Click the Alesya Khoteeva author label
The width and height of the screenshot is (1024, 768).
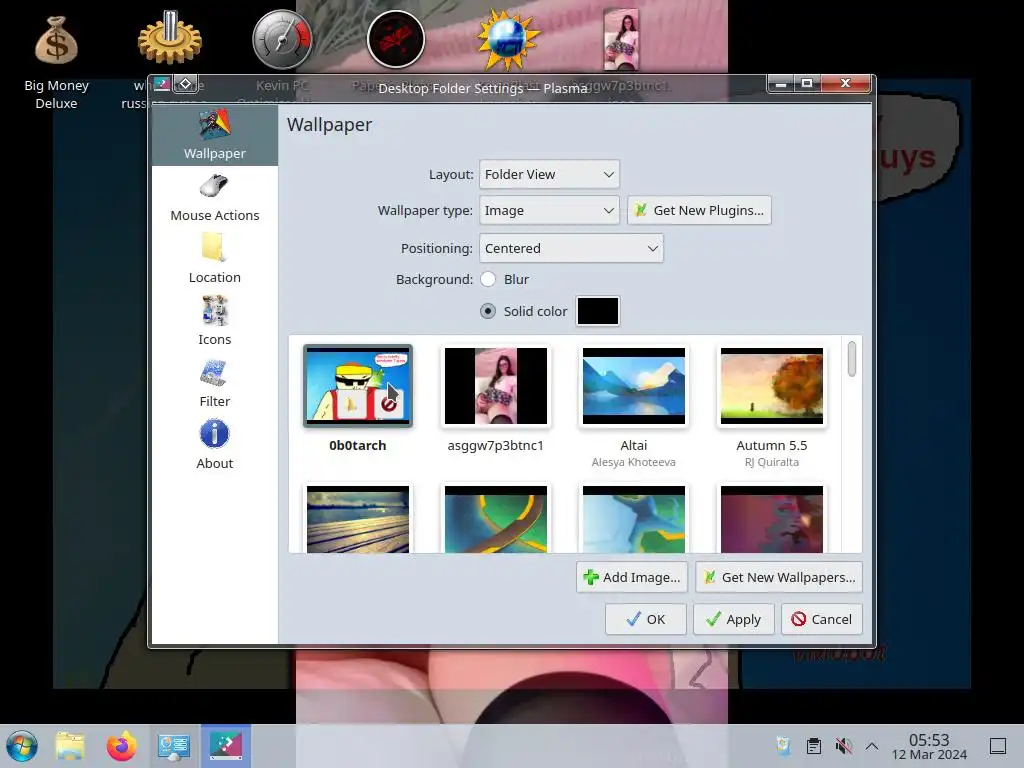tap(633, 462)
